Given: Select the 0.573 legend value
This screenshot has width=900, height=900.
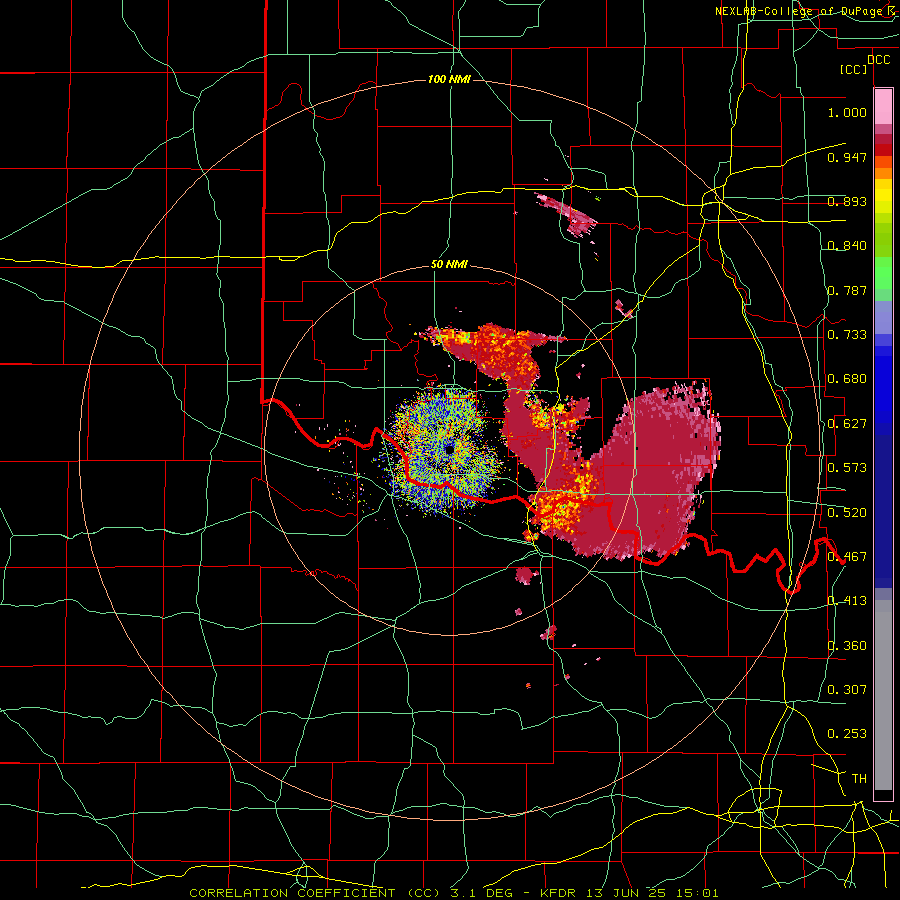Looking at the screenshot, I should [847, 468].
